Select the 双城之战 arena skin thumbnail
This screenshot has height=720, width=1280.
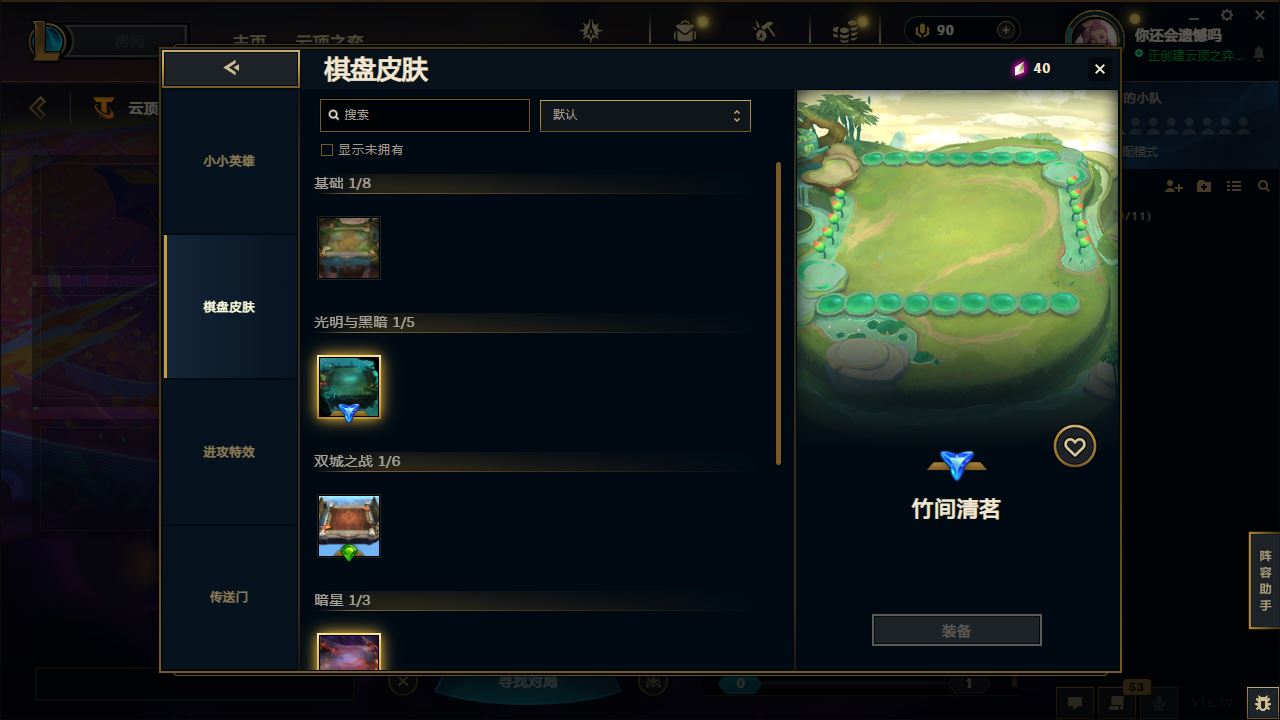[x=349, y=526]
